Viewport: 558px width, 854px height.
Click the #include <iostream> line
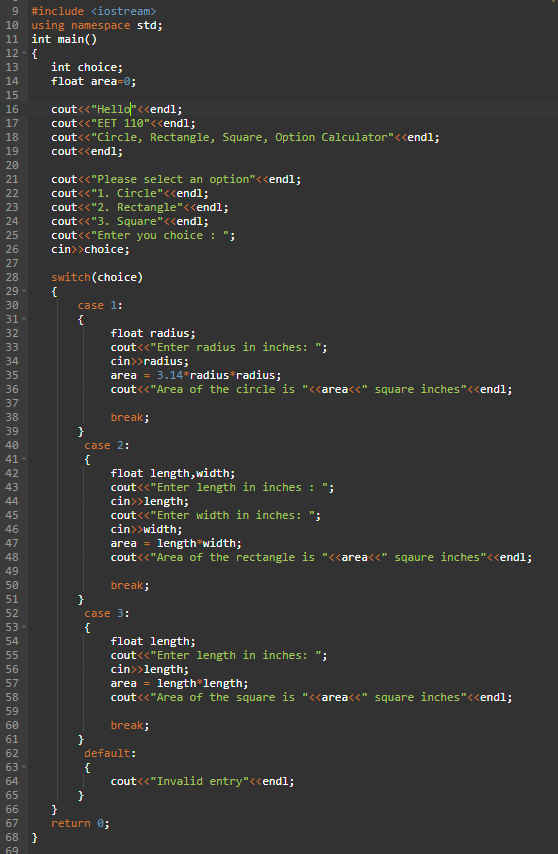[x=94, y=11]
